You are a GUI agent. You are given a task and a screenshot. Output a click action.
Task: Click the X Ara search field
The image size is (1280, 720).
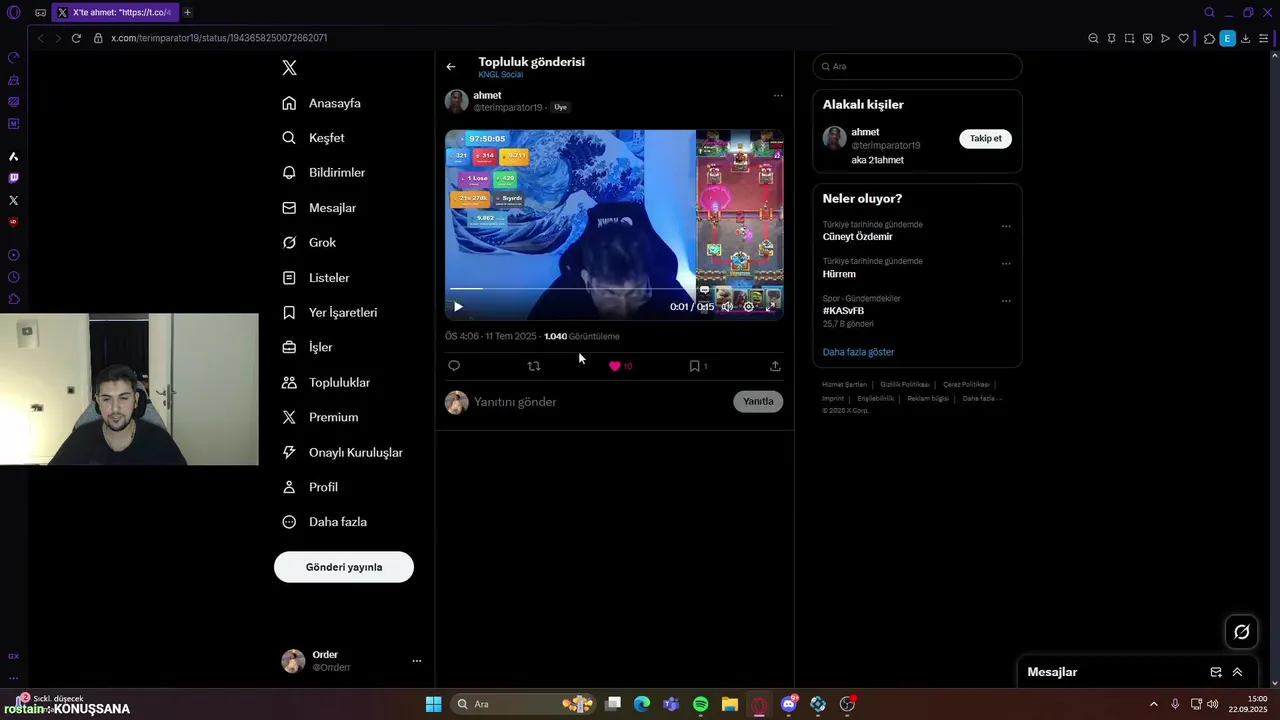[917, 66]
